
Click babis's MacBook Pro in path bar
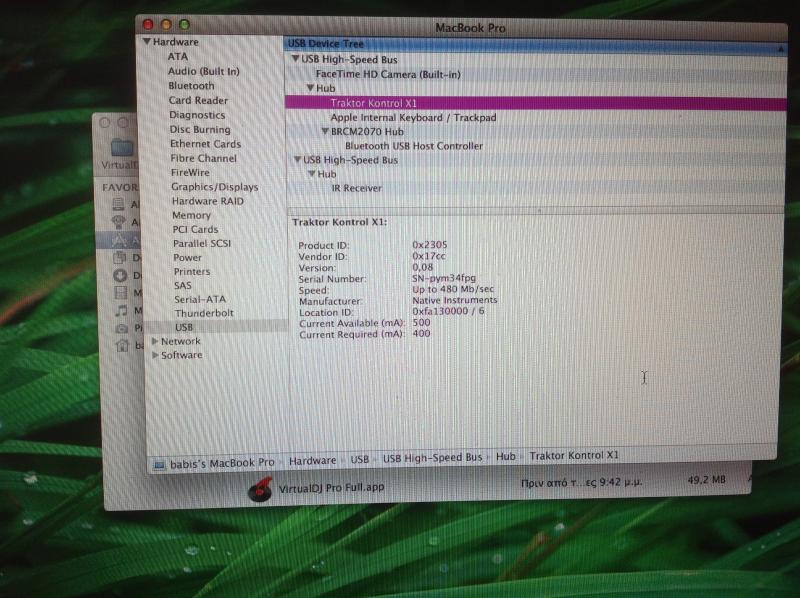(x=222, y=463)
